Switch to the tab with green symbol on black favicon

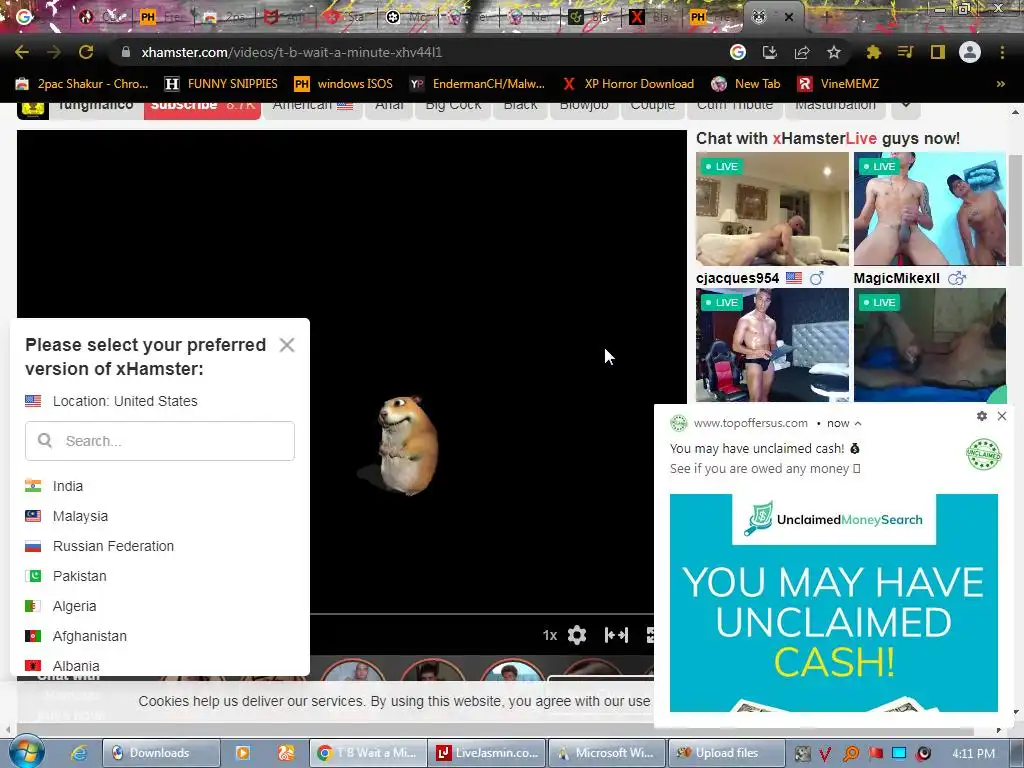pyautogui.click(x=575, y=17)
